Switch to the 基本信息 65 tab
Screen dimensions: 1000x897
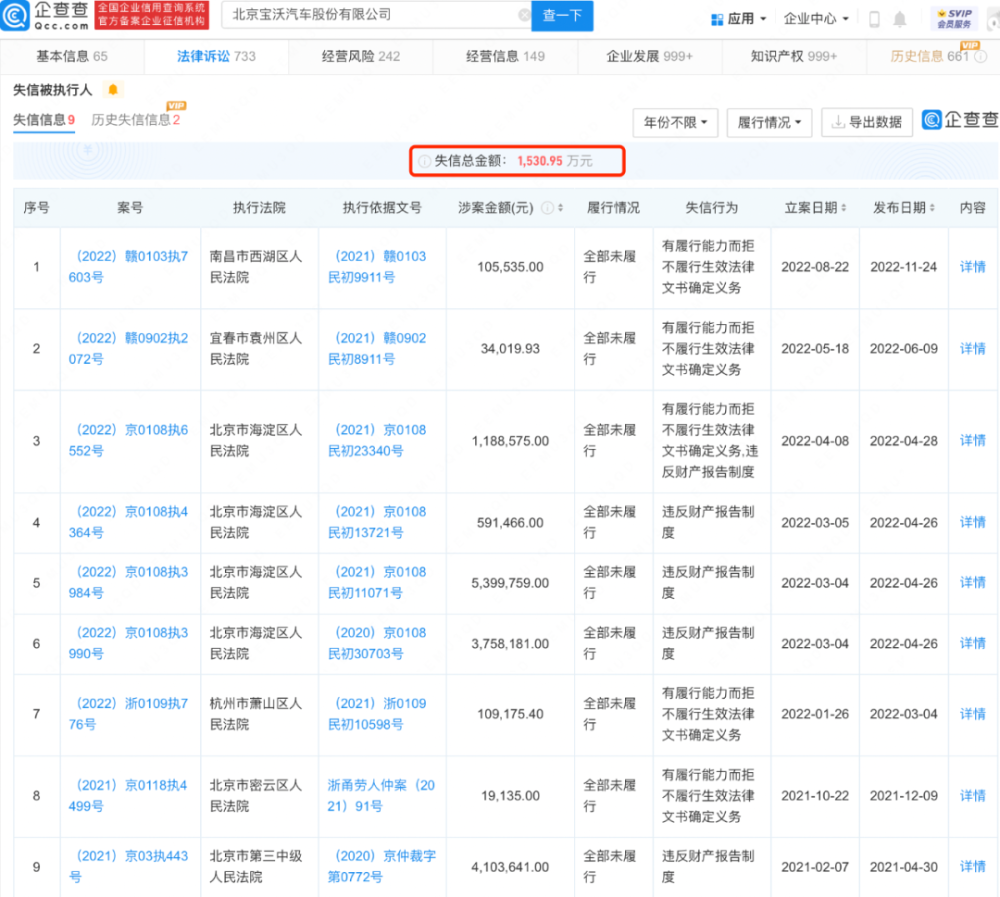[x=71, y=57]
